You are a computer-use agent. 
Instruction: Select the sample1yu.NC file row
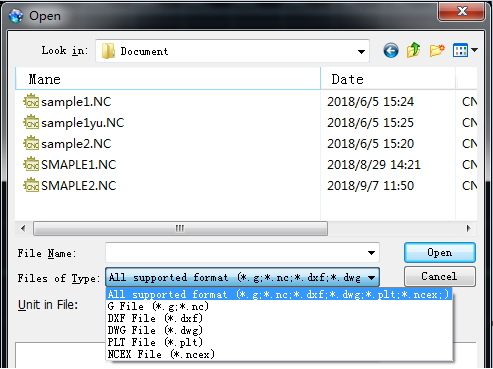(x=246, y=122)
